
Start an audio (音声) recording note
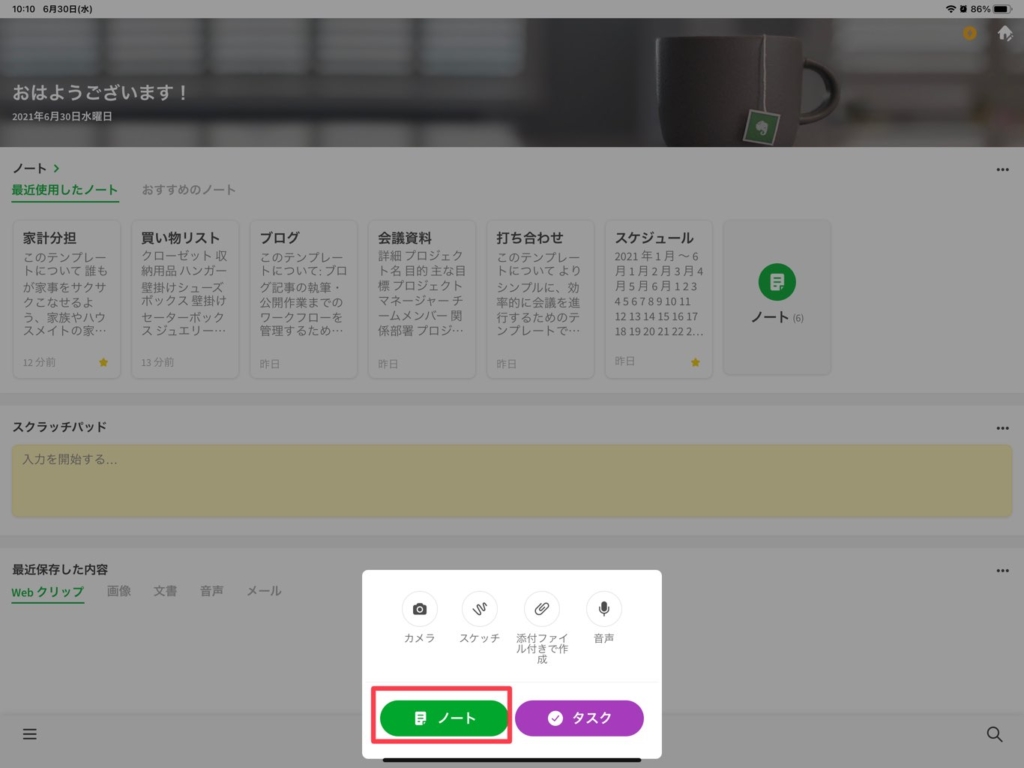[x=603, y=609]
